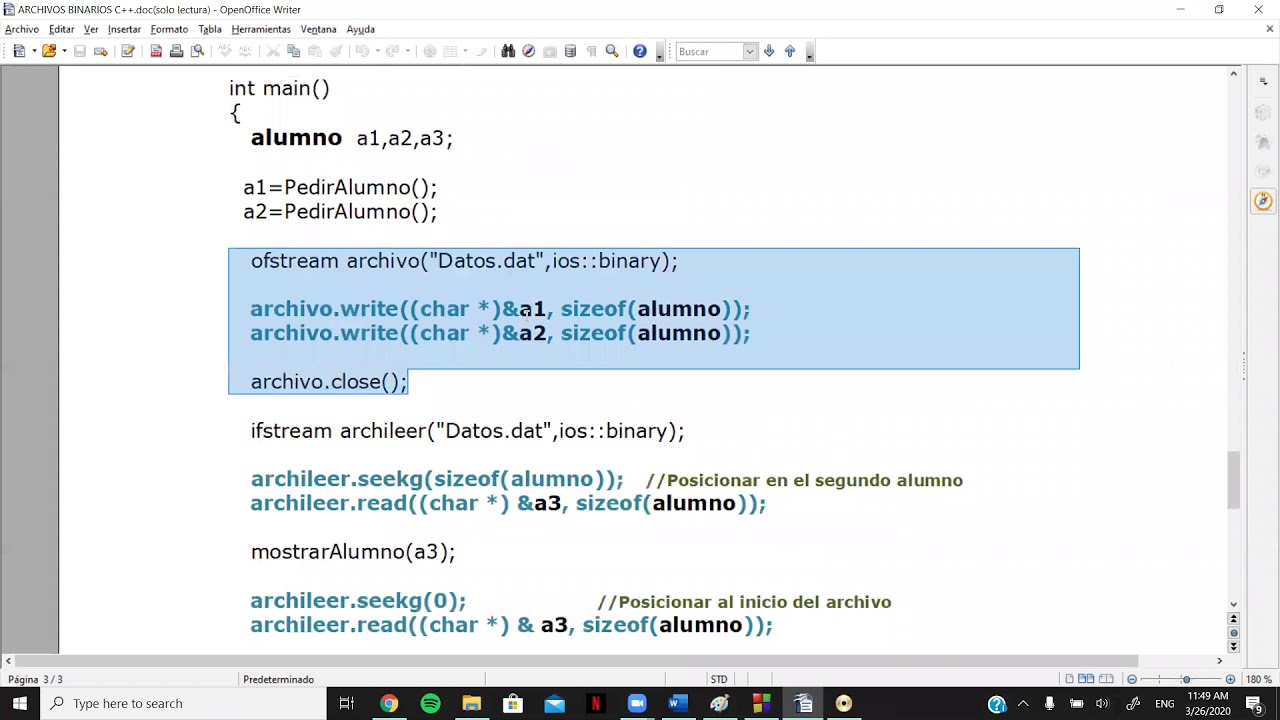
Task: Click the 180 % zoom level field
Action: [1258, 679]
